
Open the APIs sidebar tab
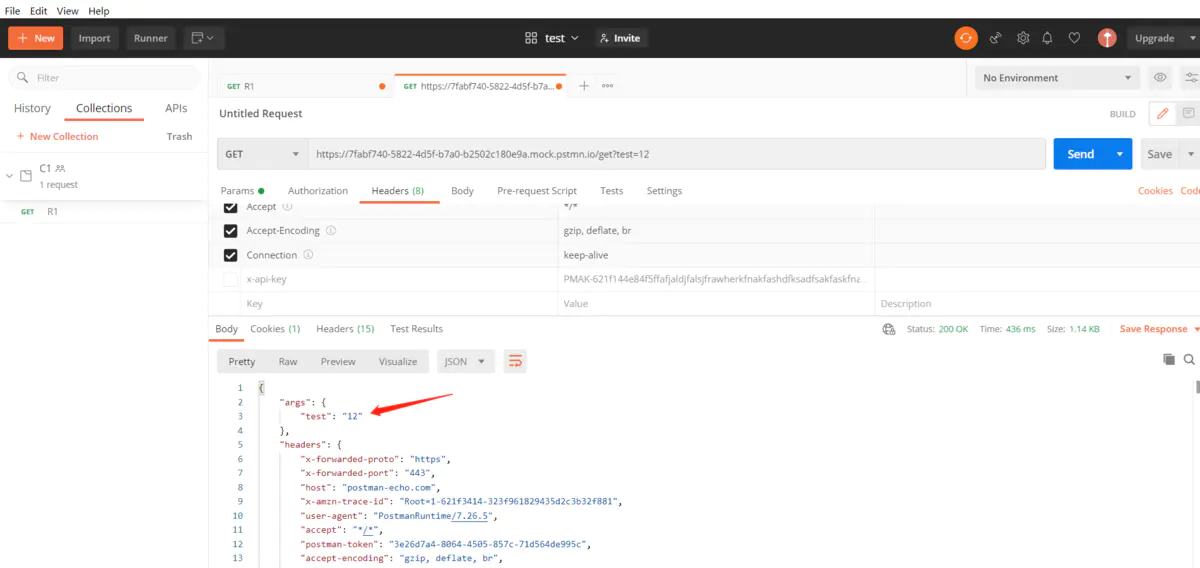click(x=176, y=108)
